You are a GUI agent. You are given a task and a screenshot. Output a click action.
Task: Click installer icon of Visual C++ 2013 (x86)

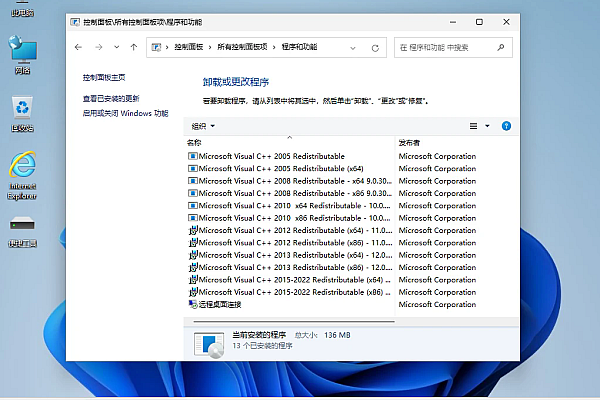[x=193, y=267]
